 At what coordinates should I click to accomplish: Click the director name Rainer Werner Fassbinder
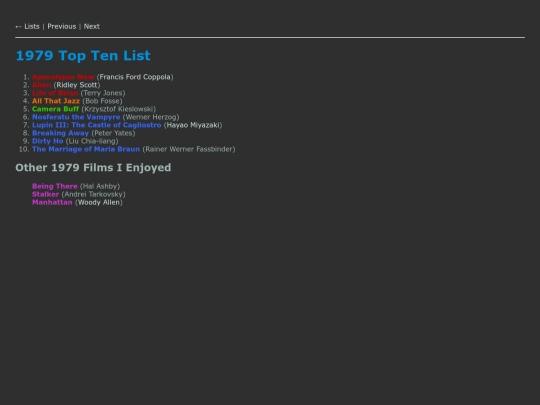click(x=189, y=149)
